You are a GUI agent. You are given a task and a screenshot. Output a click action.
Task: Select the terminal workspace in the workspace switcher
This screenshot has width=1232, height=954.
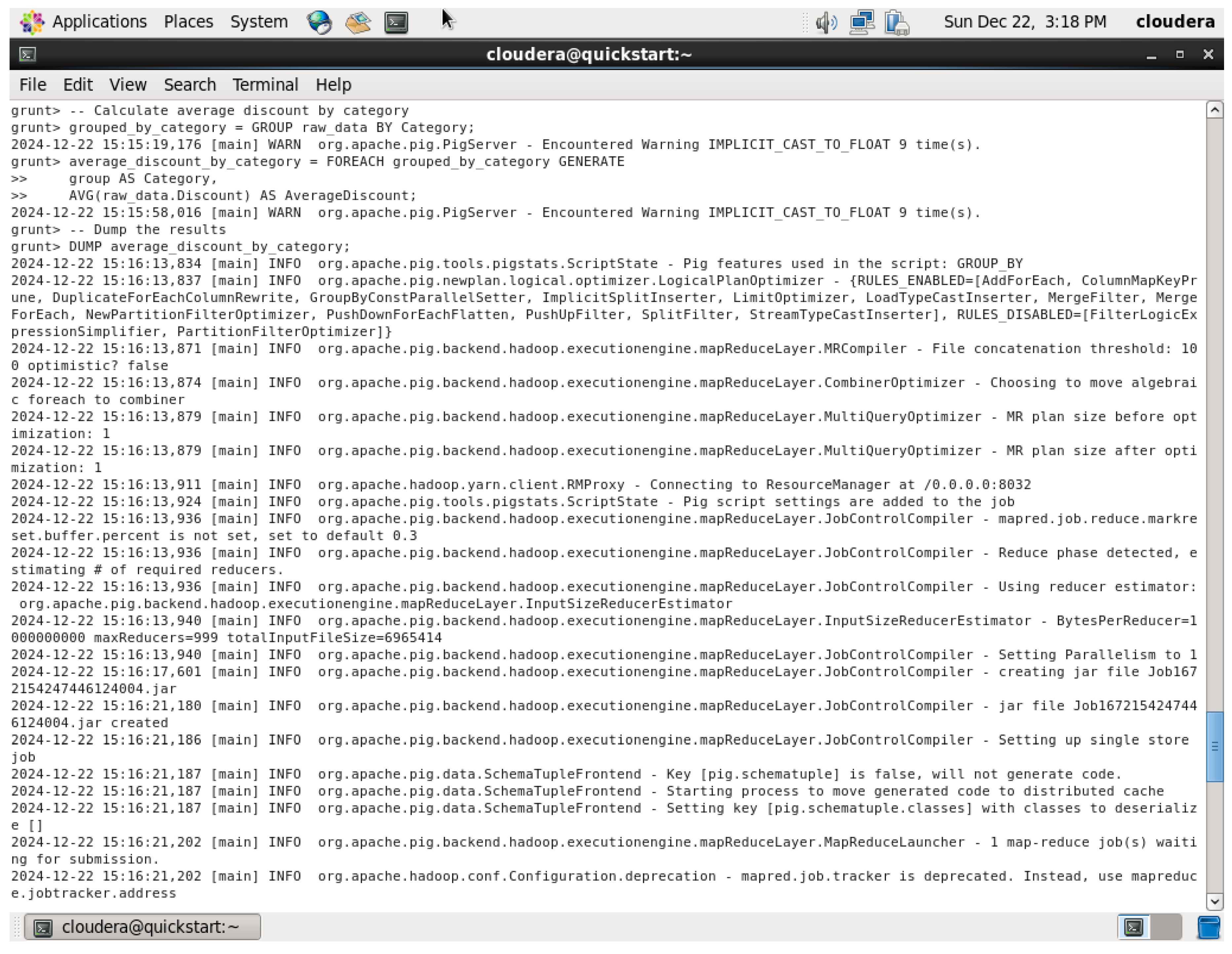1134,927
